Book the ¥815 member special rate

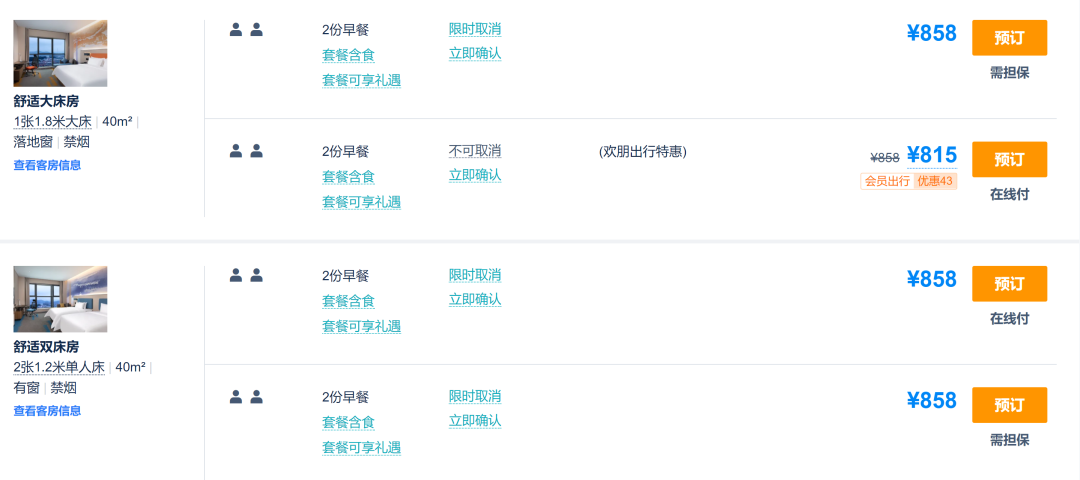[1009, 160]
